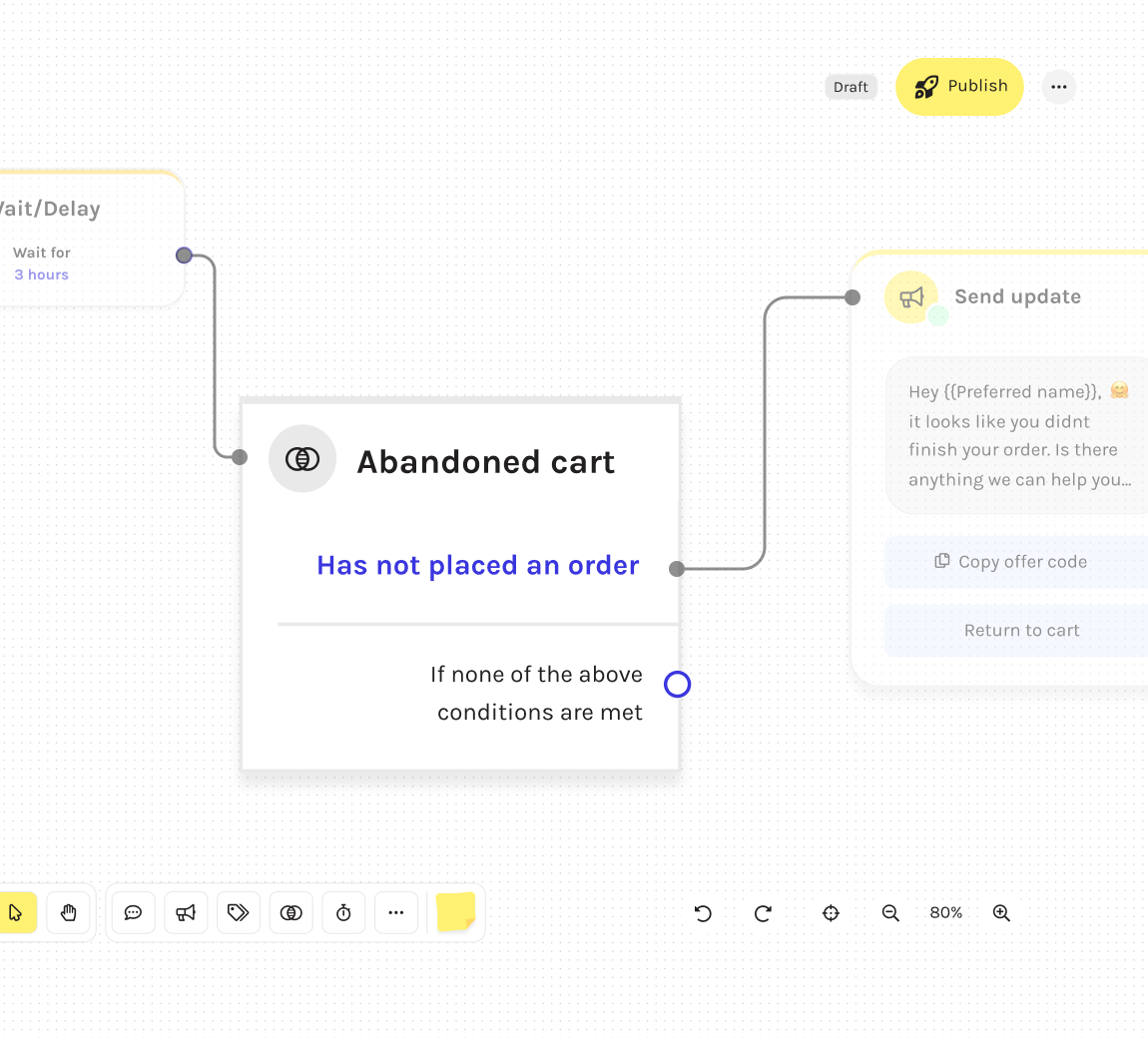Image resolution: width=1148 pixels, height=1038 pixels.
Task: Select the Abandoned cart title
Action: click(x=485, y=462)
